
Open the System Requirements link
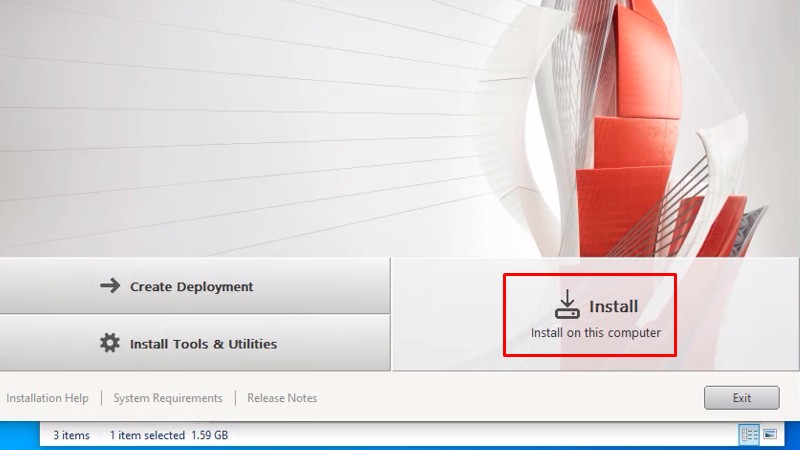coord(167,398)
